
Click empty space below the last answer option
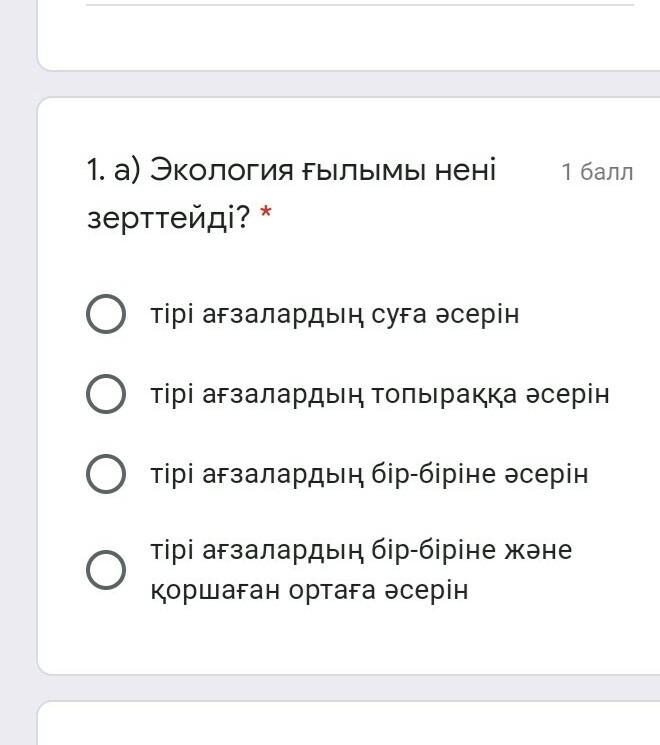pos(350,640)
